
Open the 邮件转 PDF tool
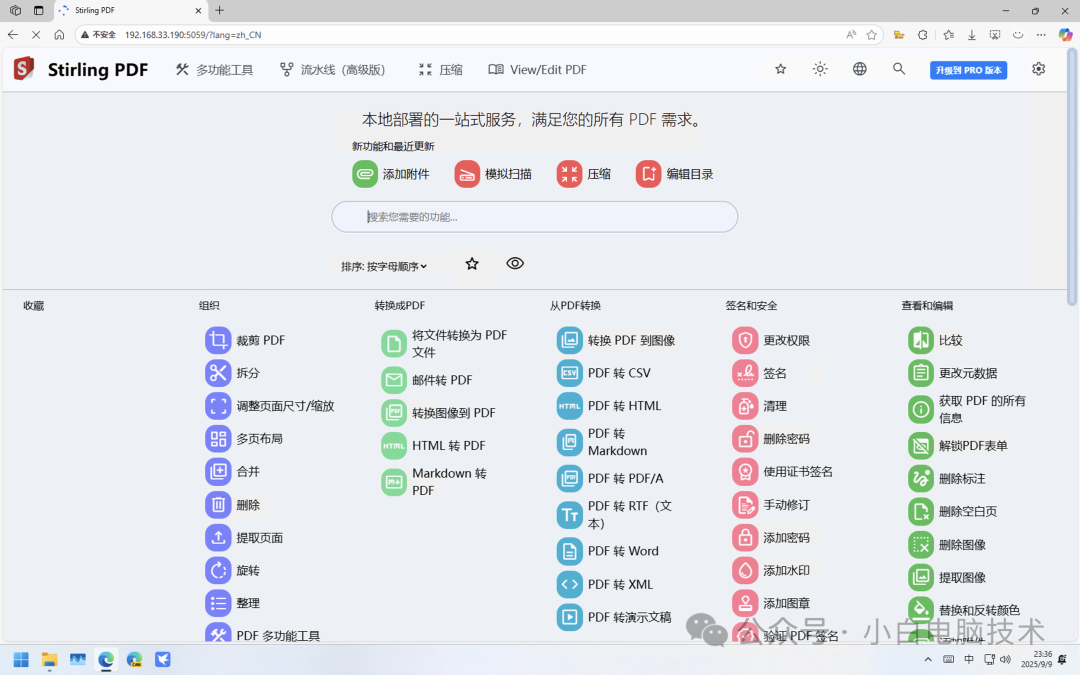pos(427,380)
